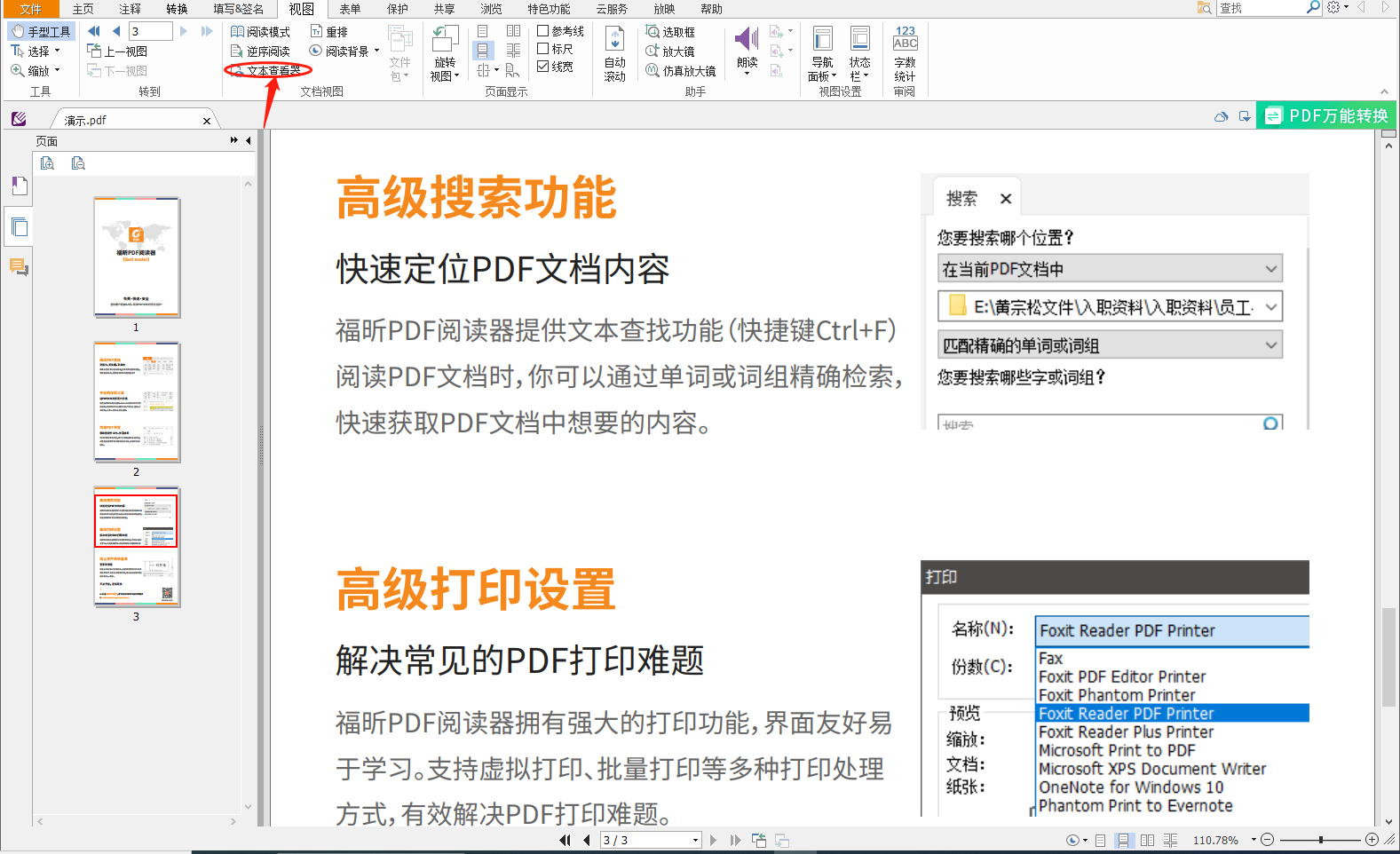Click the PDF万能转换 button
Image resolution: width=1400 pixels, height=854 pixels.
[1326, 115]
